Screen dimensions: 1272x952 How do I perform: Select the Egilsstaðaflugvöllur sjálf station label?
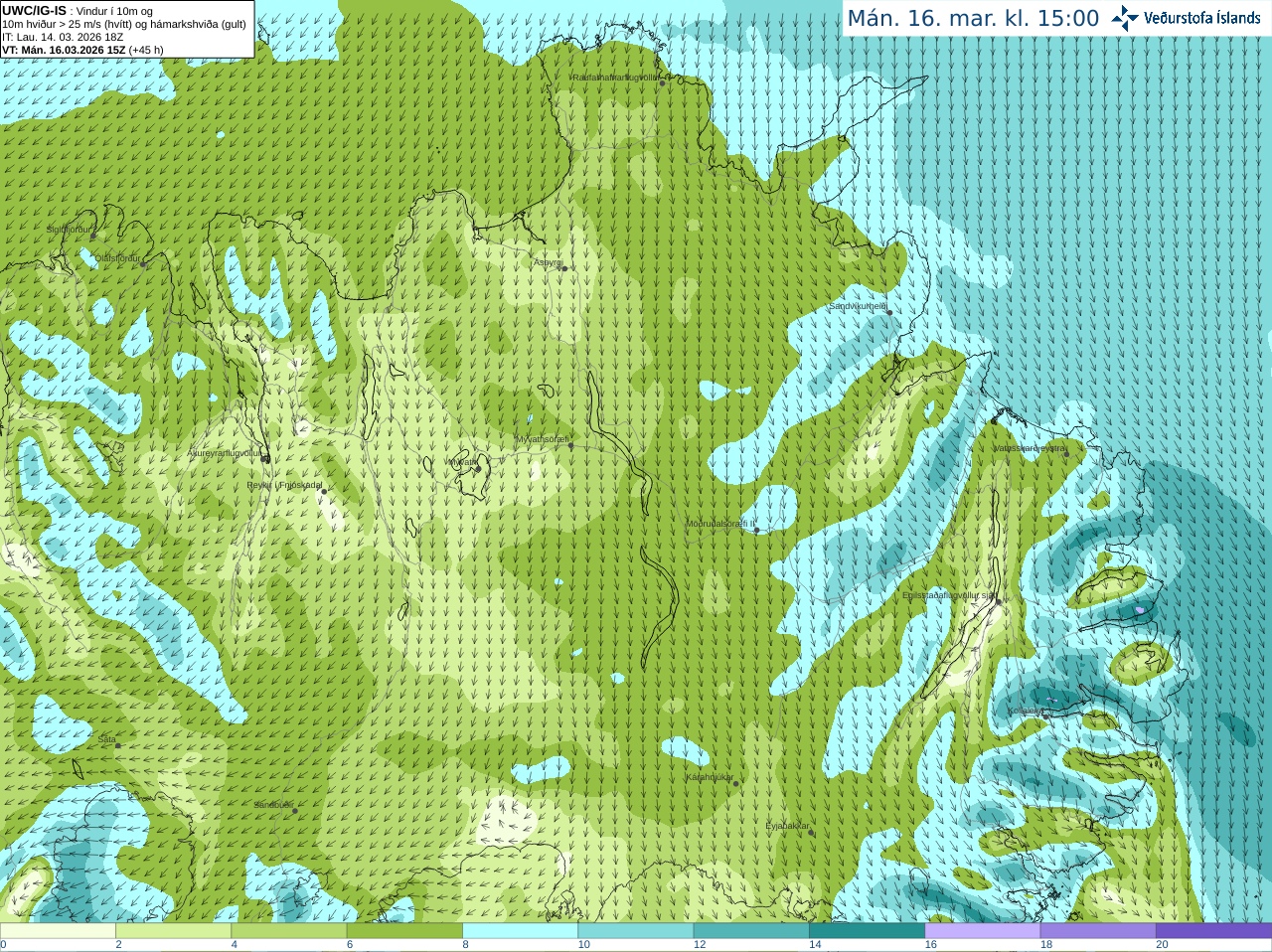[x=948, y=595]
